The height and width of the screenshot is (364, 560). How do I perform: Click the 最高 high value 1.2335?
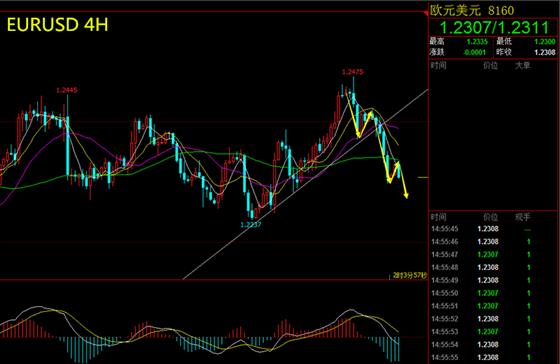click(477, 41)
